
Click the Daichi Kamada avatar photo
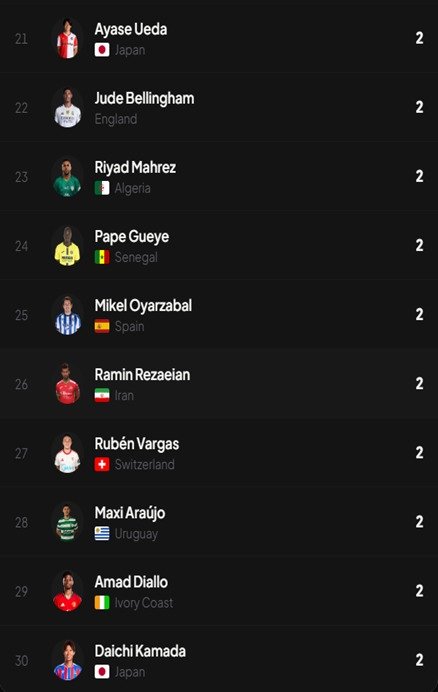[67, 661]
